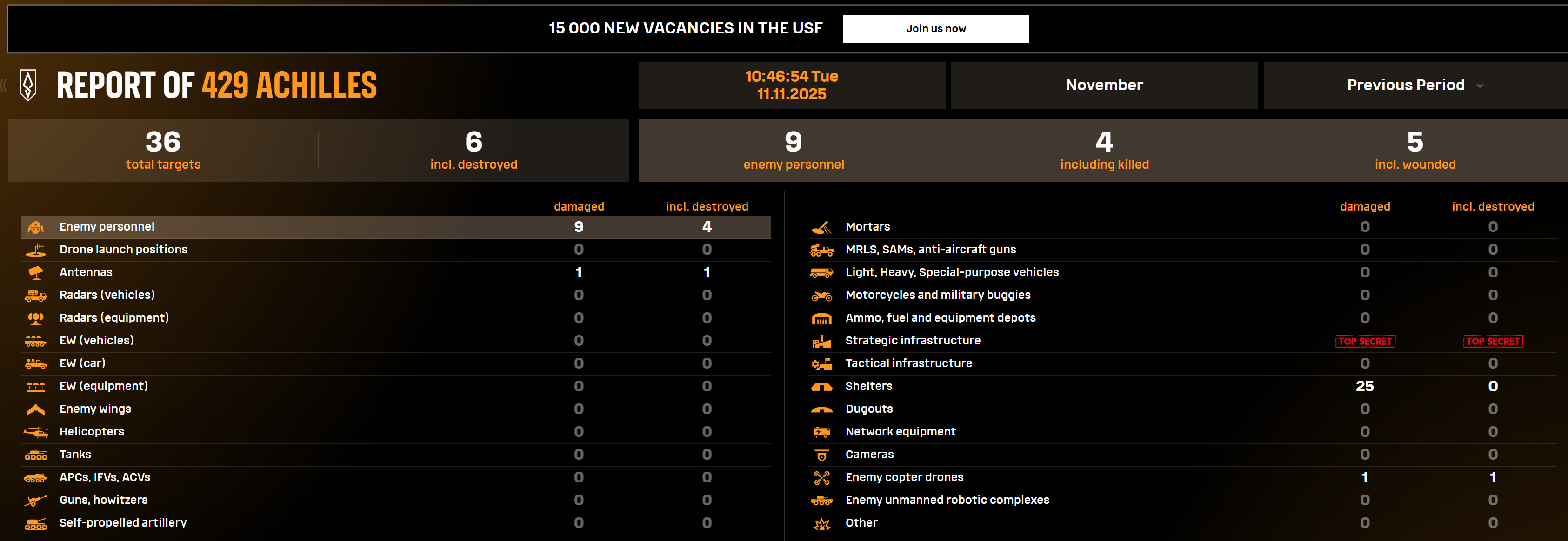Select the November period tab
Image resolution: width=1568 pixels, height=541 pixels.
pyautogui.click(x=1104, y=85)
